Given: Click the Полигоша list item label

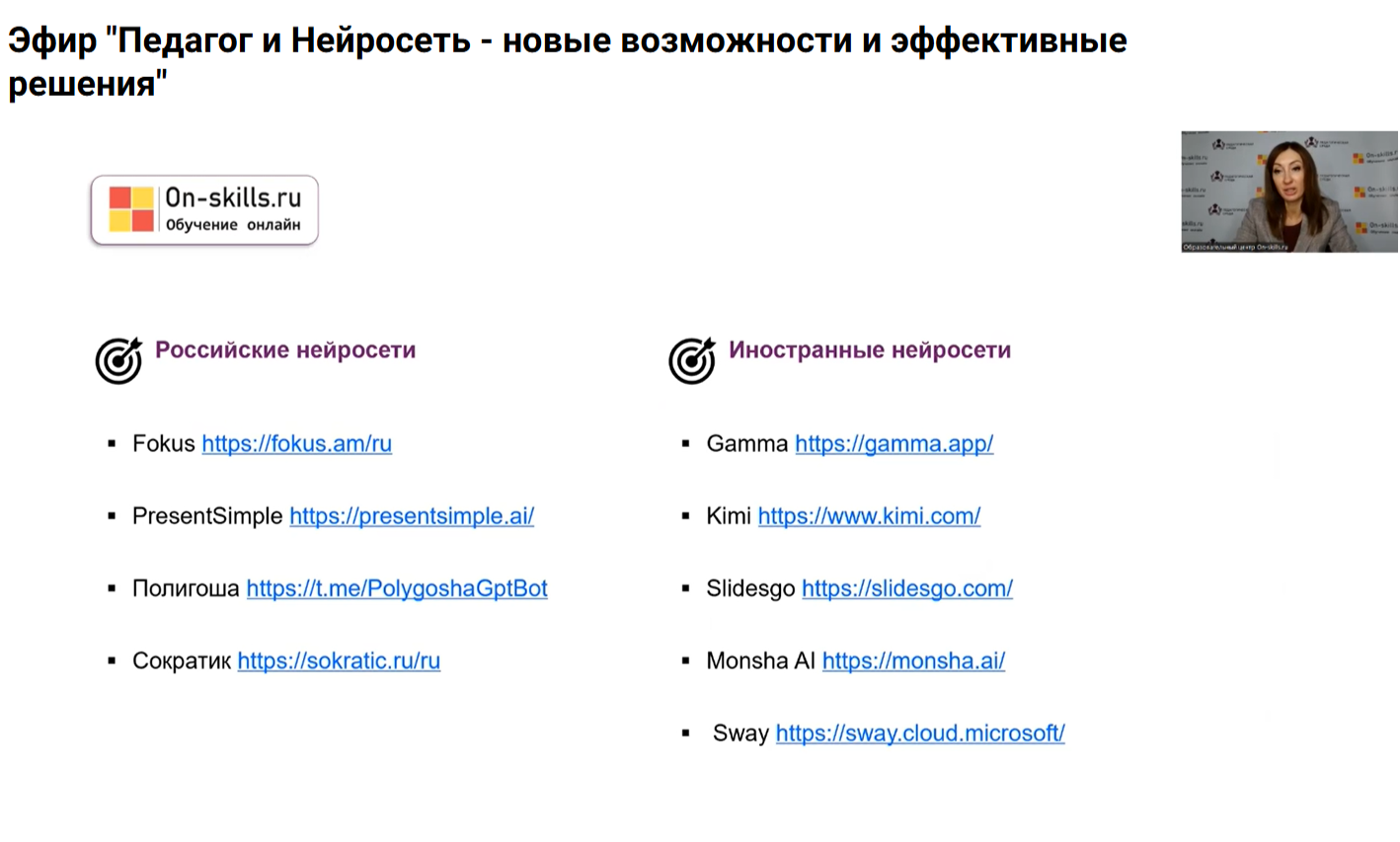Looking at the screenshot, I should tap(186, 588).
